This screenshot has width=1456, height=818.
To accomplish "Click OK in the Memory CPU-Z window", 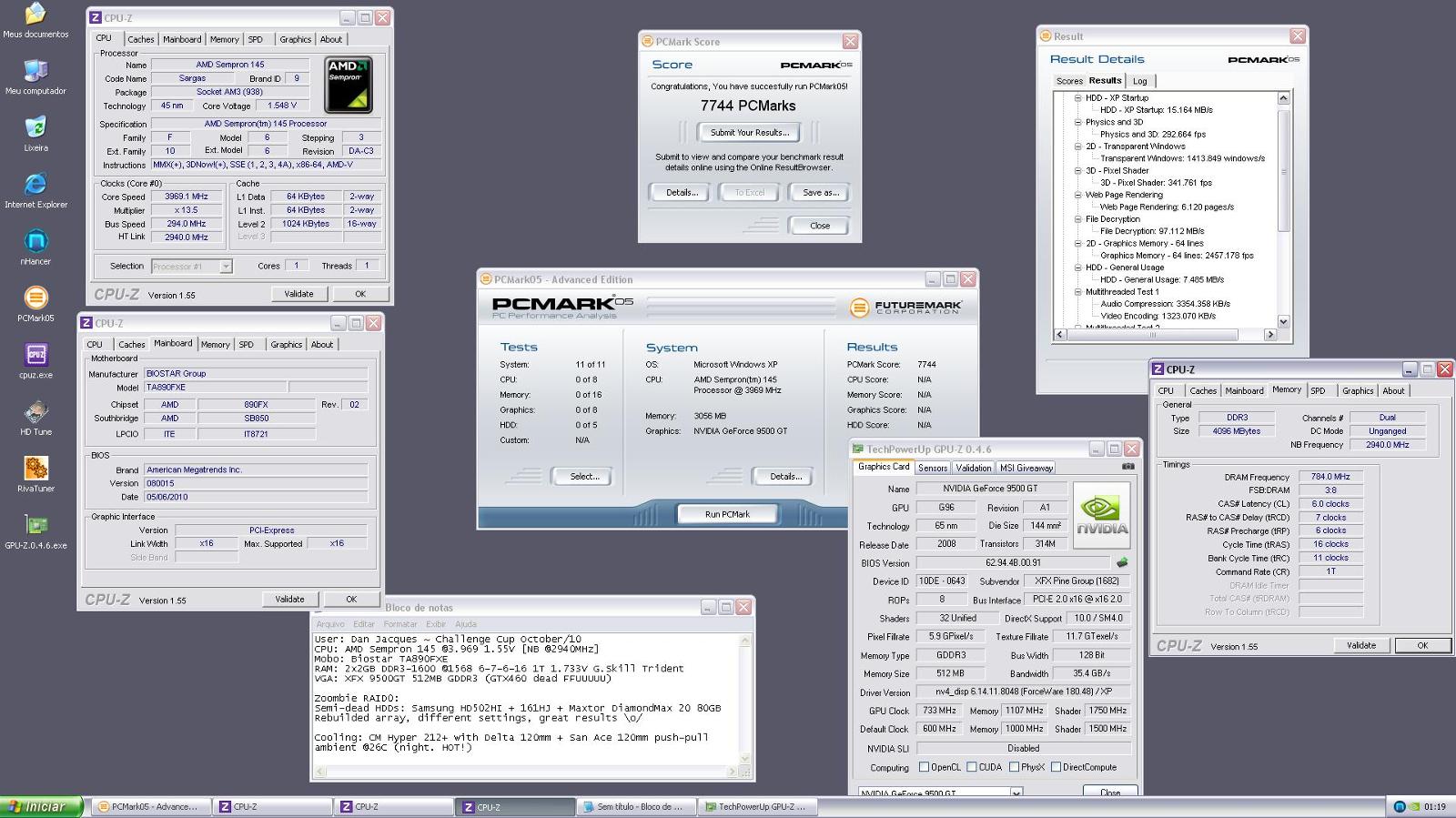I will point(1422,645).
